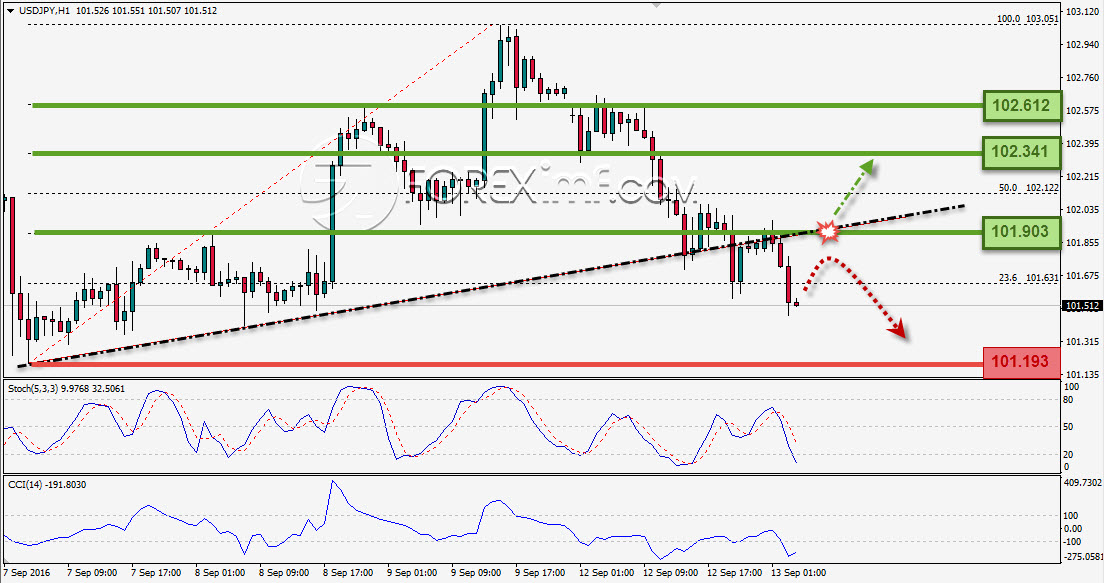Click 102.575 on the price axis

(1082, 111)
